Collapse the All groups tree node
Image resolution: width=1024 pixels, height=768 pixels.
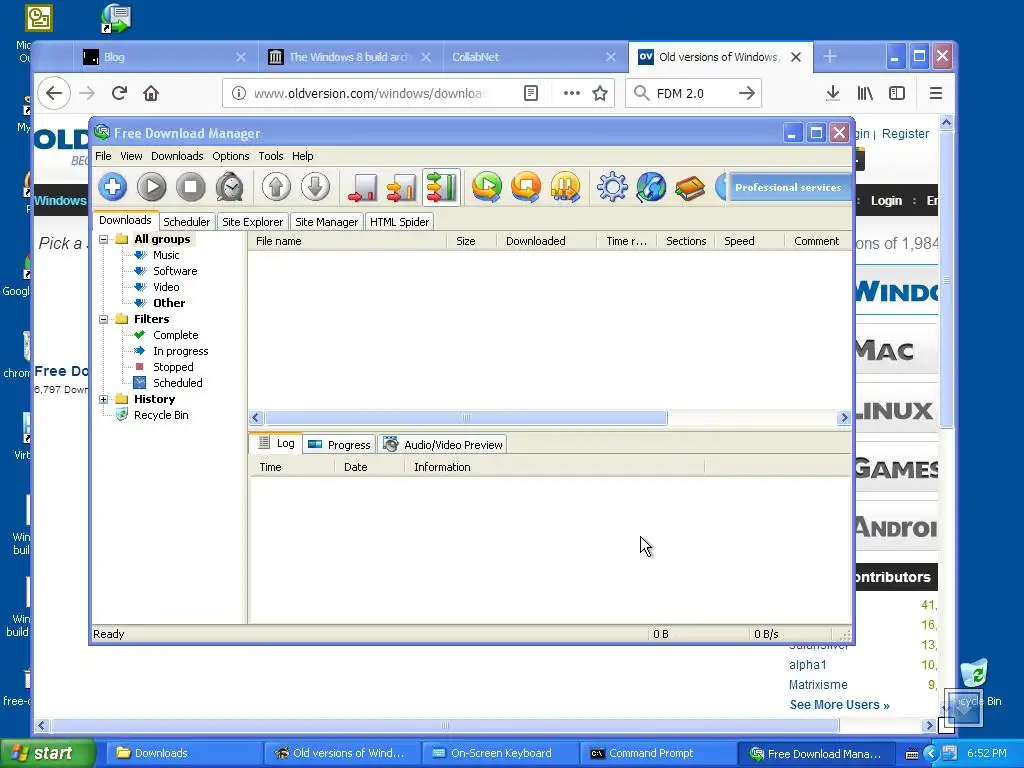tap(103, 240)
